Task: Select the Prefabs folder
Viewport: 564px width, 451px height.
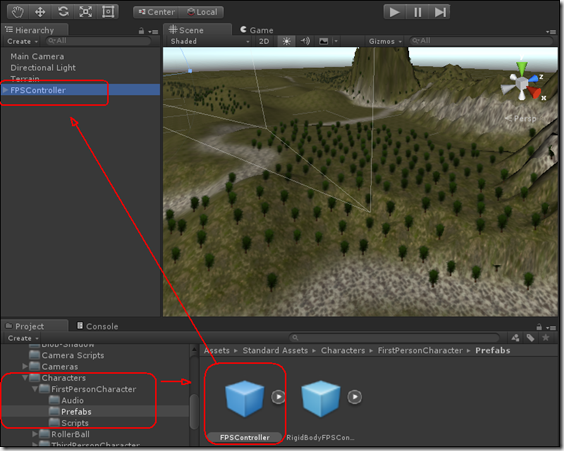Action: pyautogui.click(x=76, y=411)
